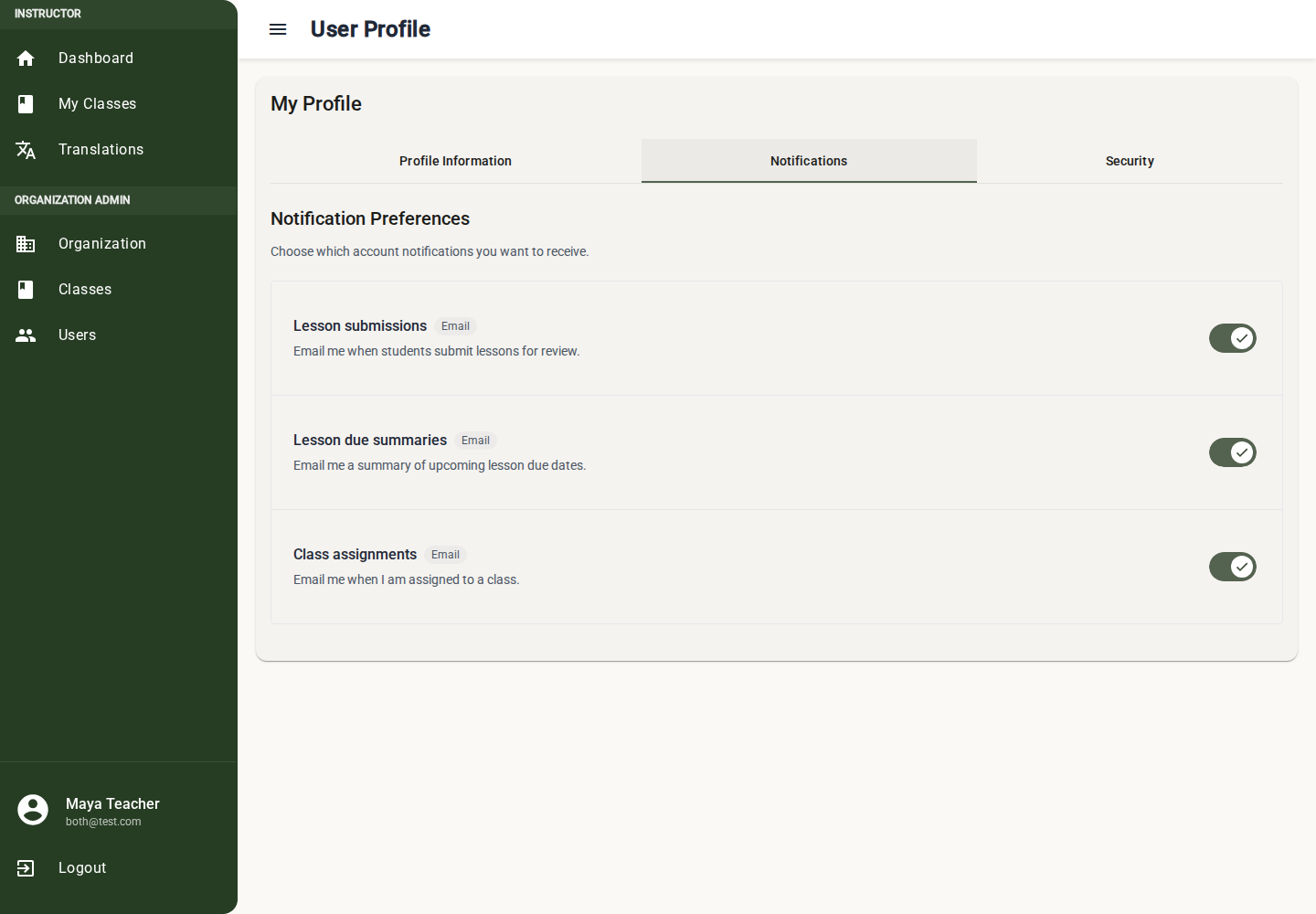This screenshot has height=914, width=1316.
Task: Click the Logout link
Action: pos(119,868)
